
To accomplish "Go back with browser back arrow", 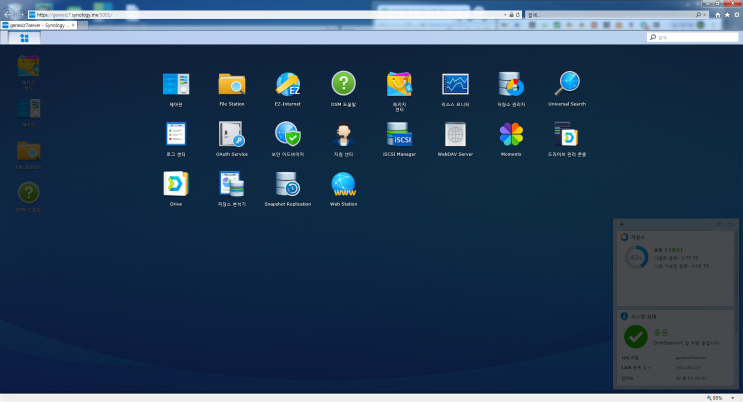I will (8, 15).
